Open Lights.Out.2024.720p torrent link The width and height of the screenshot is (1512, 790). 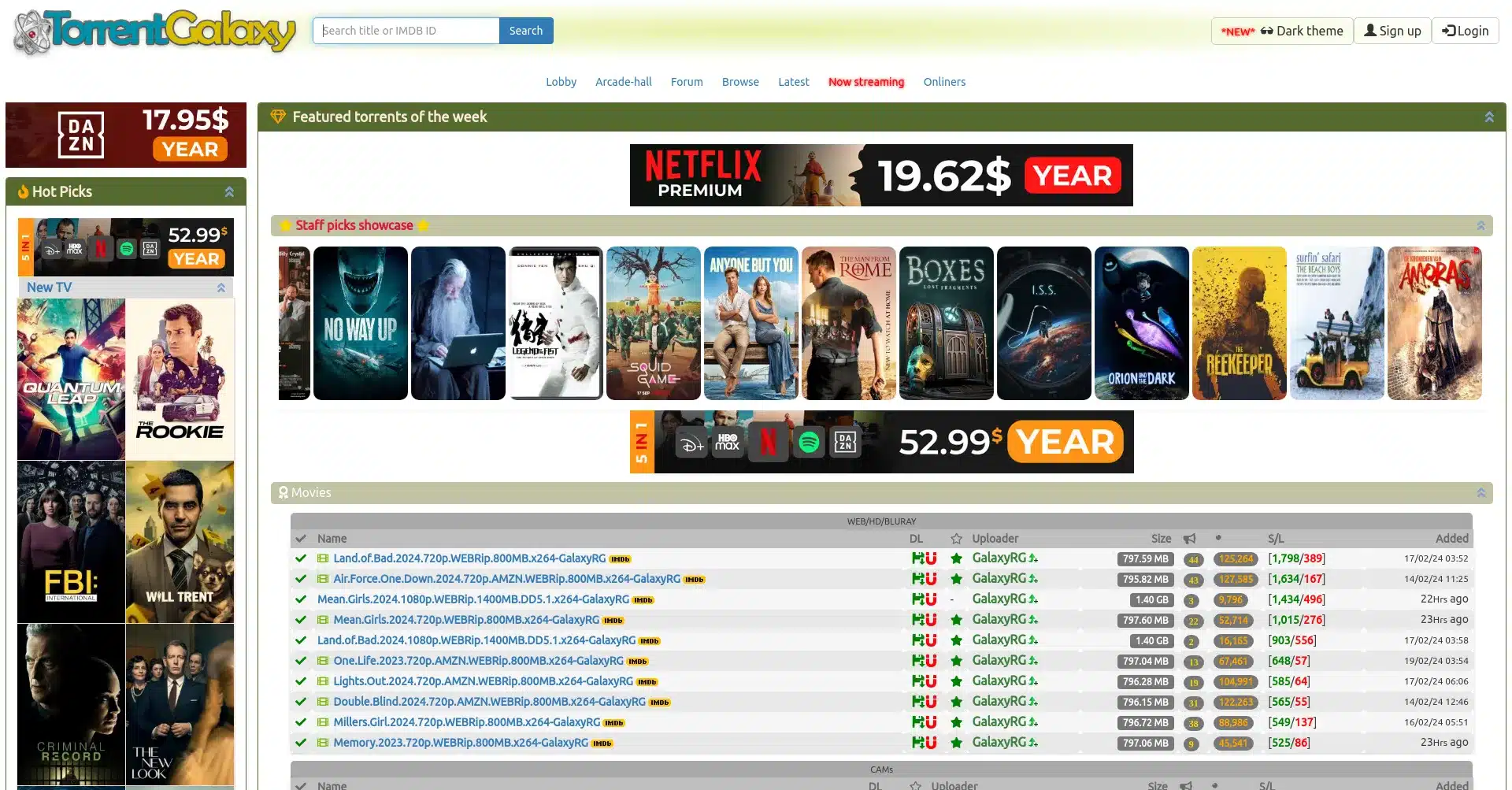click(483, 681)
